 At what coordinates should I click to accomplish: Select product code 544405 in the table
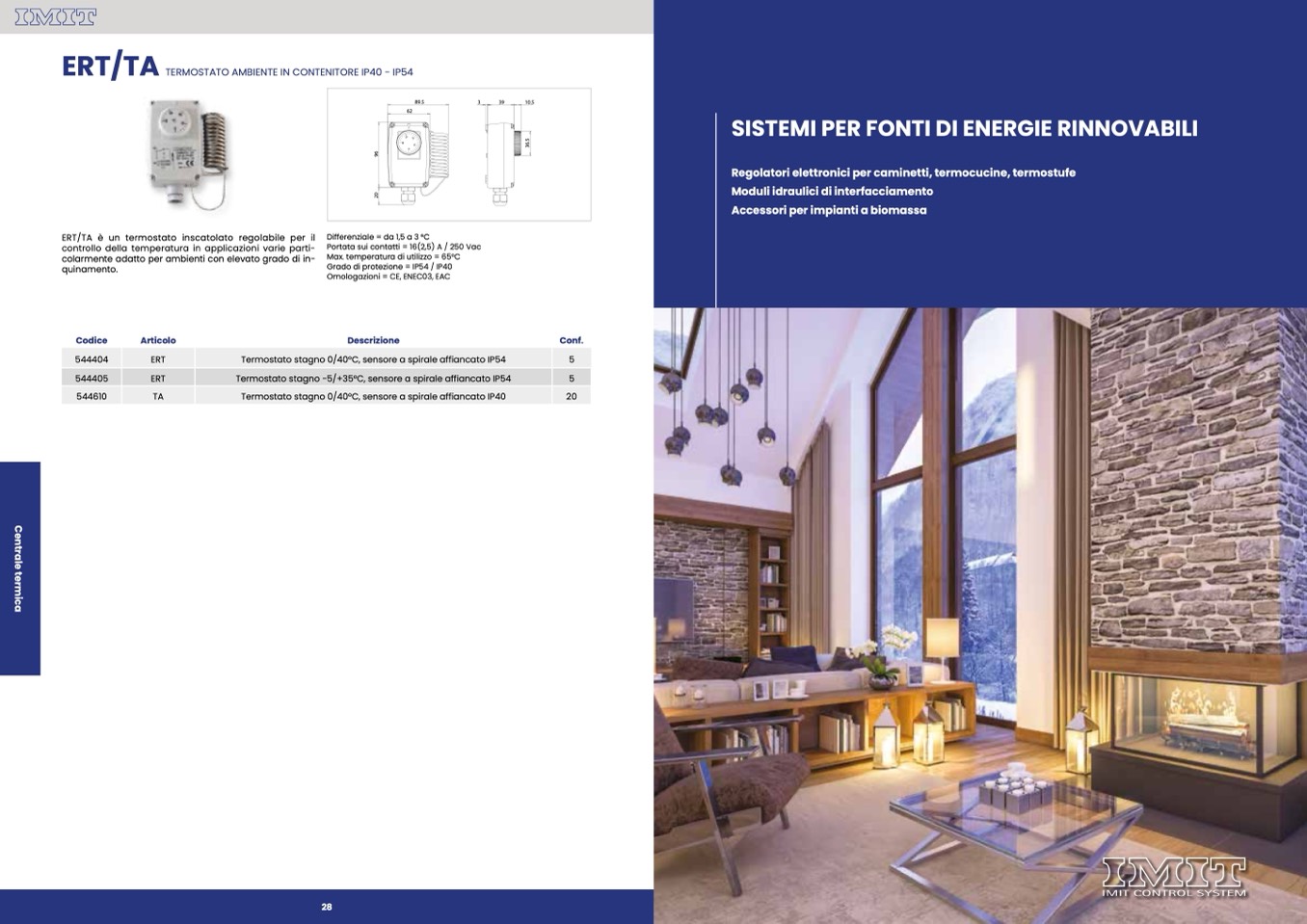coord(92,379)
